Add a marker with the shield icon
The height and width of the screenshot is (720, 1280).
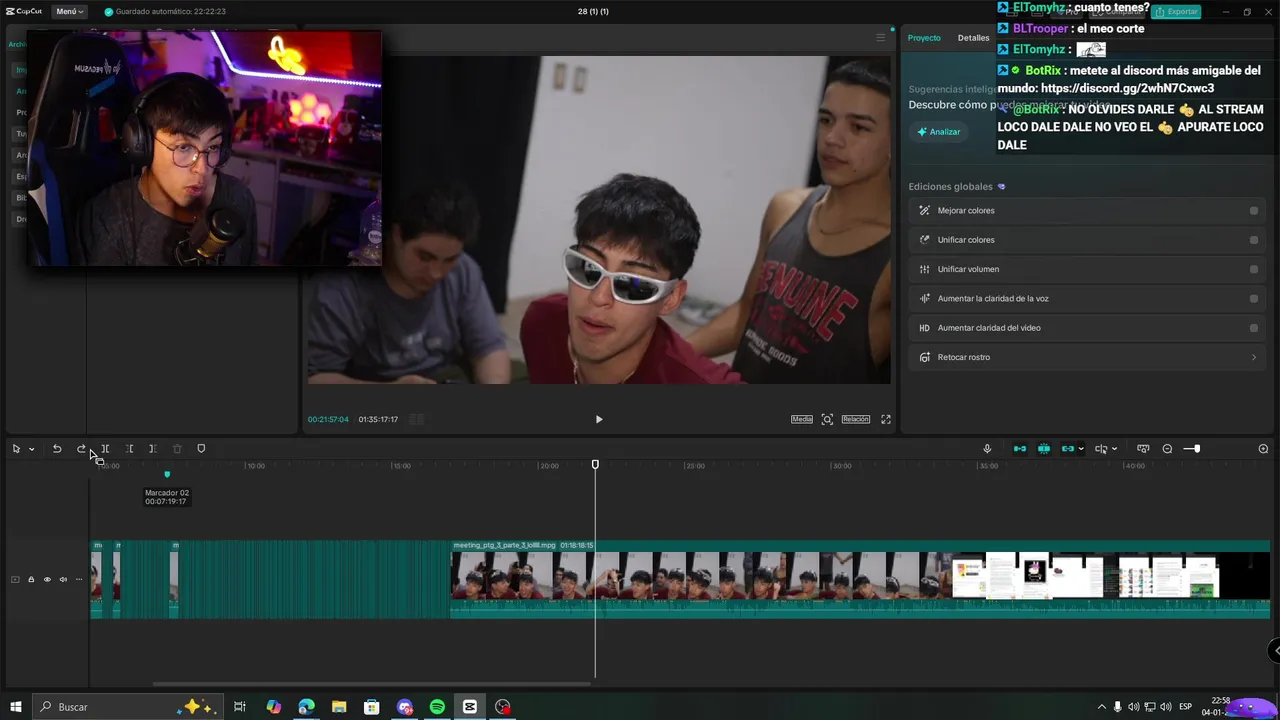coord(201,449)
